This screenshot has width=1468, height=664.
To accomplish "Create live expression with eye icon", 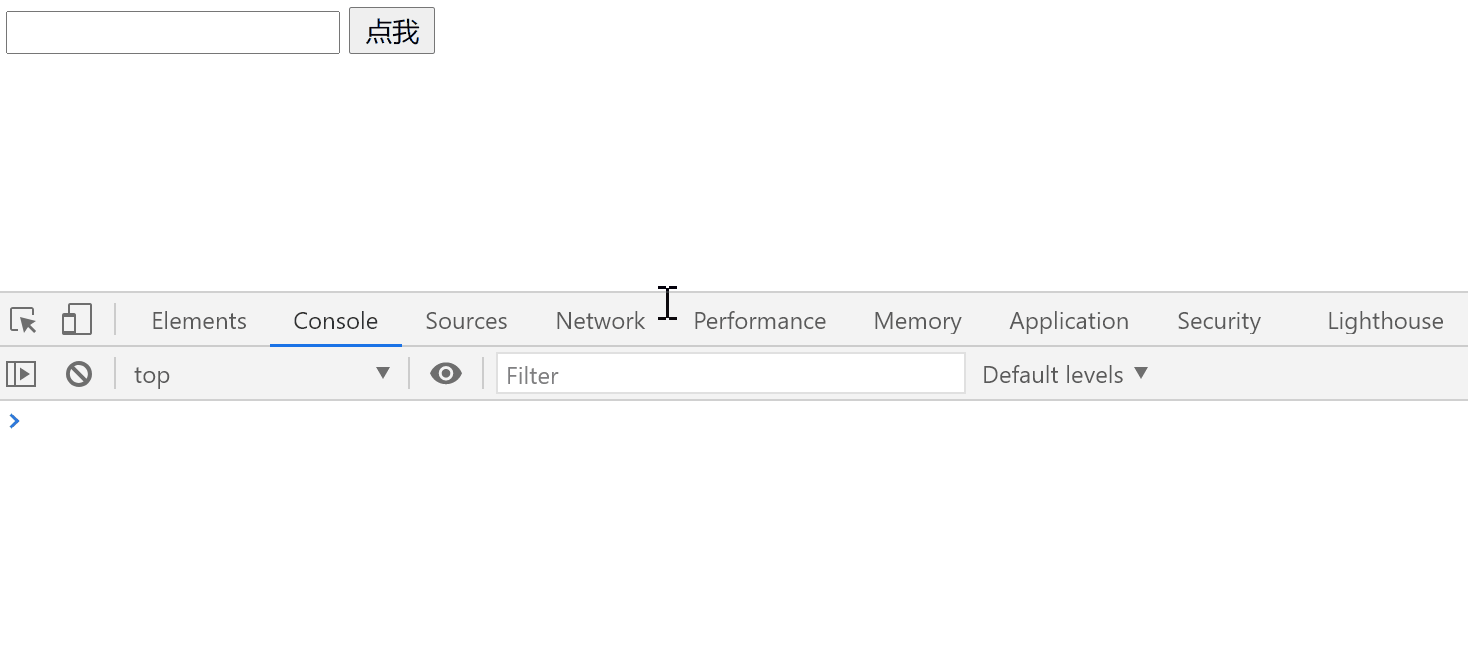I will click(x=446, y=374).
